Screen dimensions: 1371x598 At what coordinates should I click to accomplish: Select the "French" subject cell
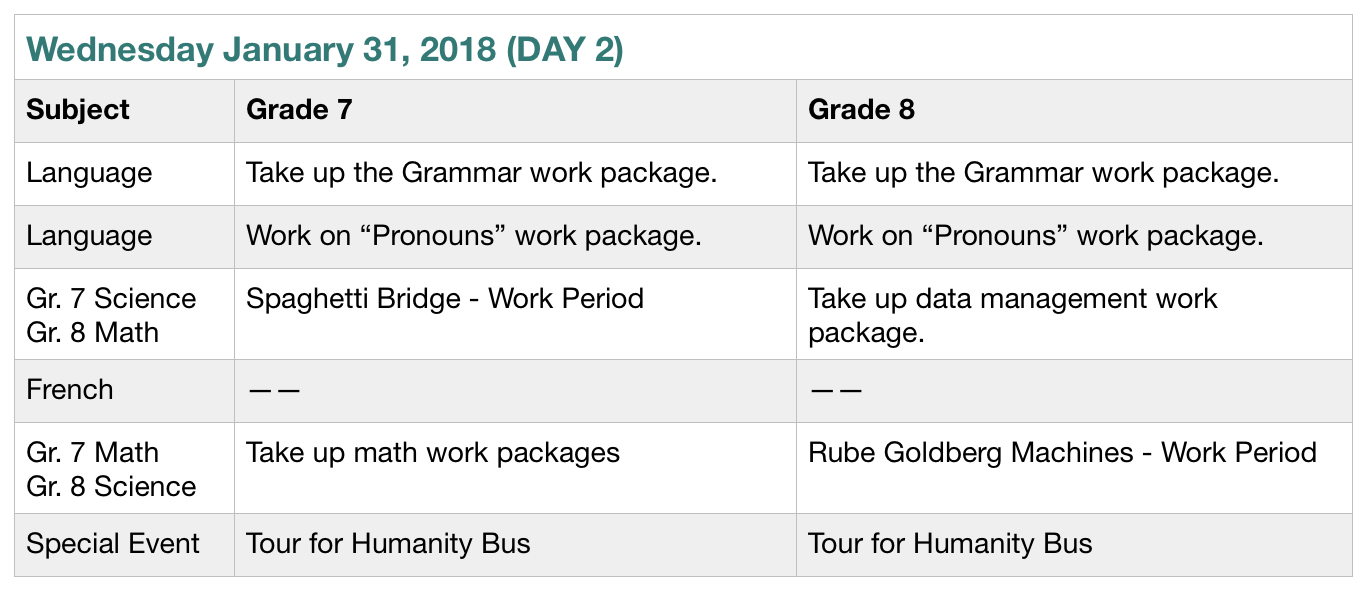click(70, 390)
